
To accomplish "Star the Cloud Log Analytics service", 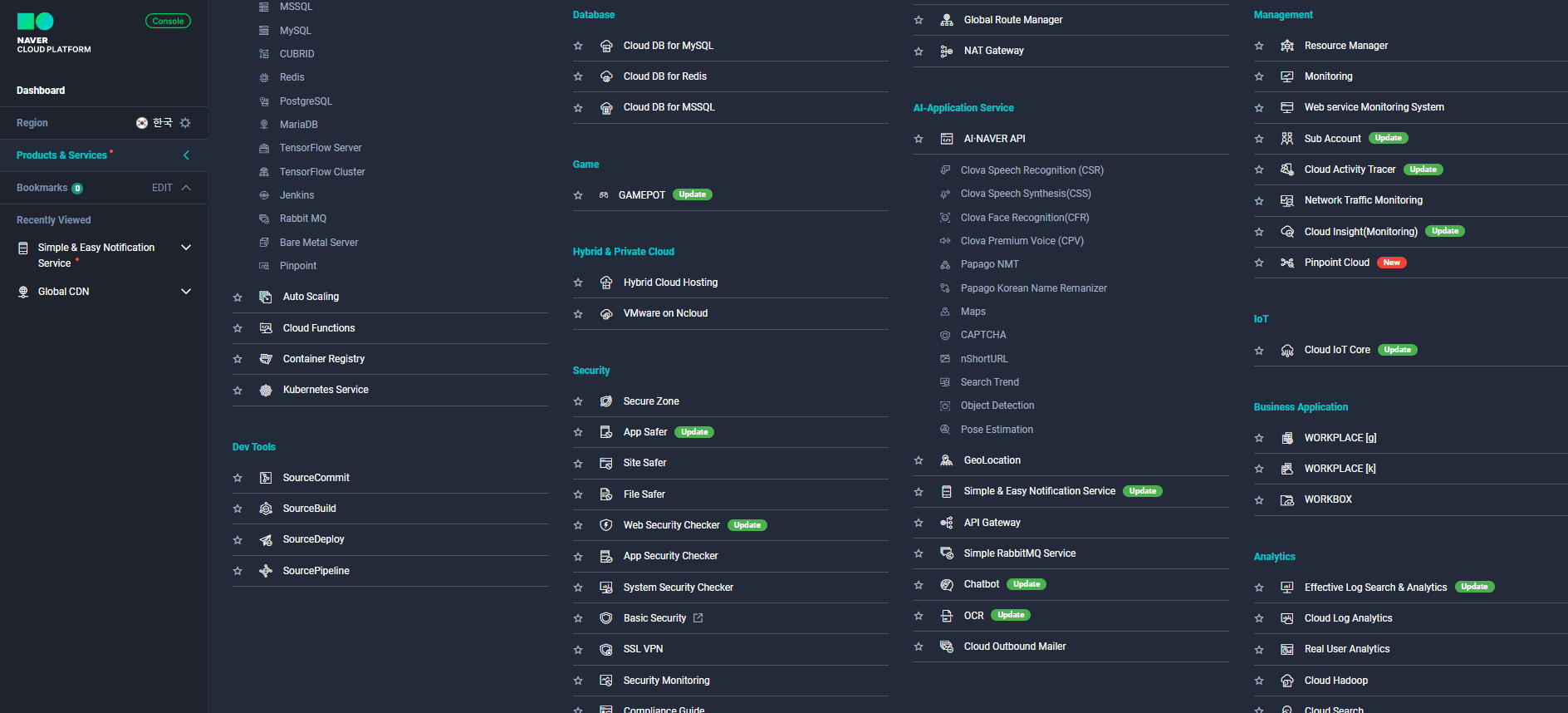I will pyautogui.click(x=1259, y=618).
